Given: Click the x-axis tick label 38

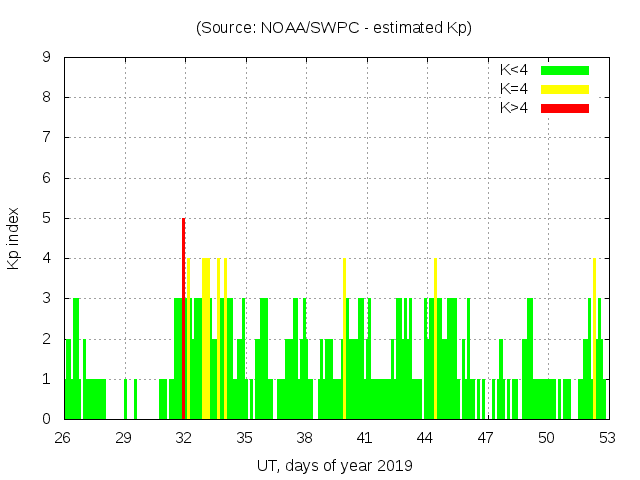Looking at the screenshot, I should 304,438.
